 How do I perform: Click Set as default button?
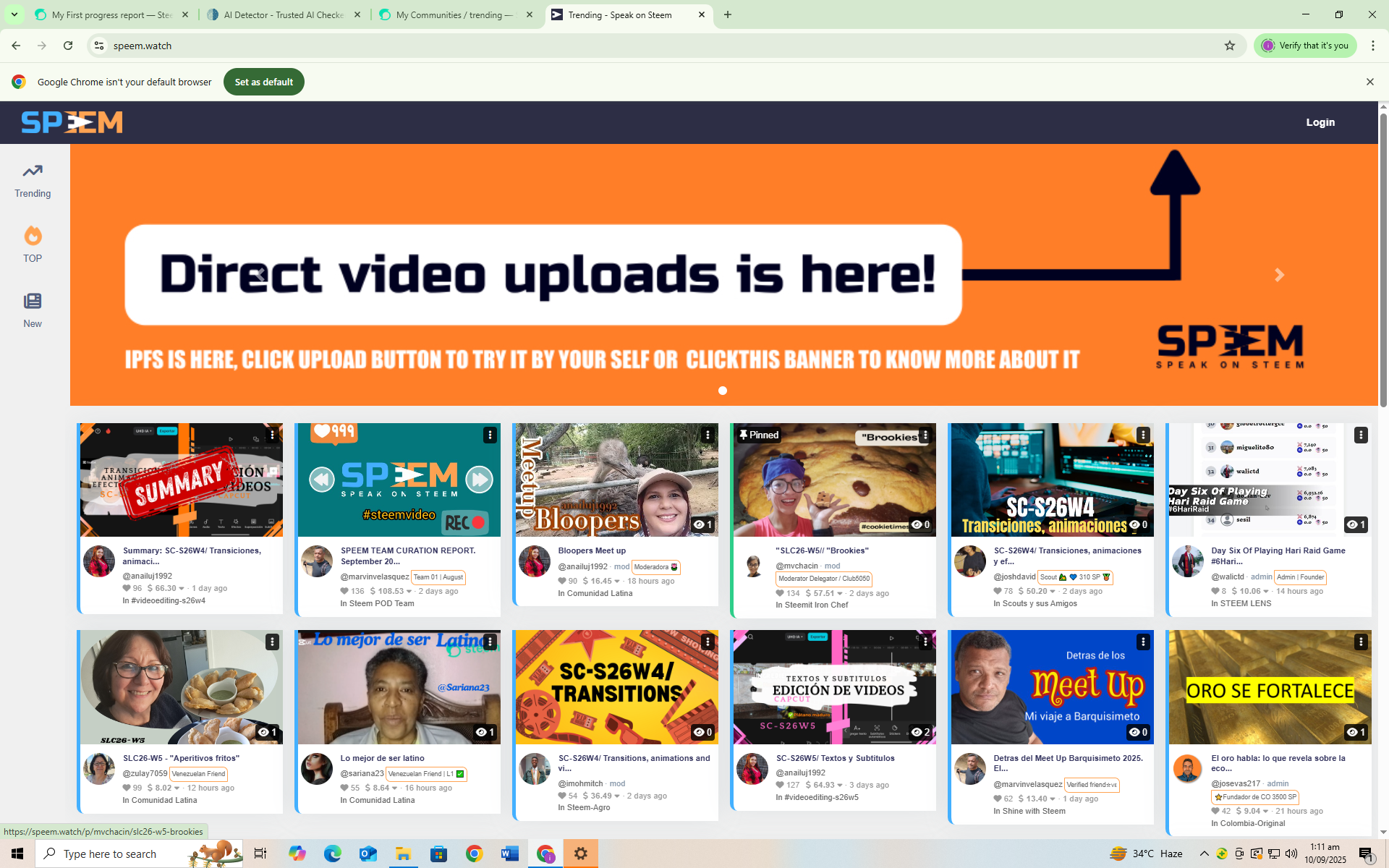[263, 82]
